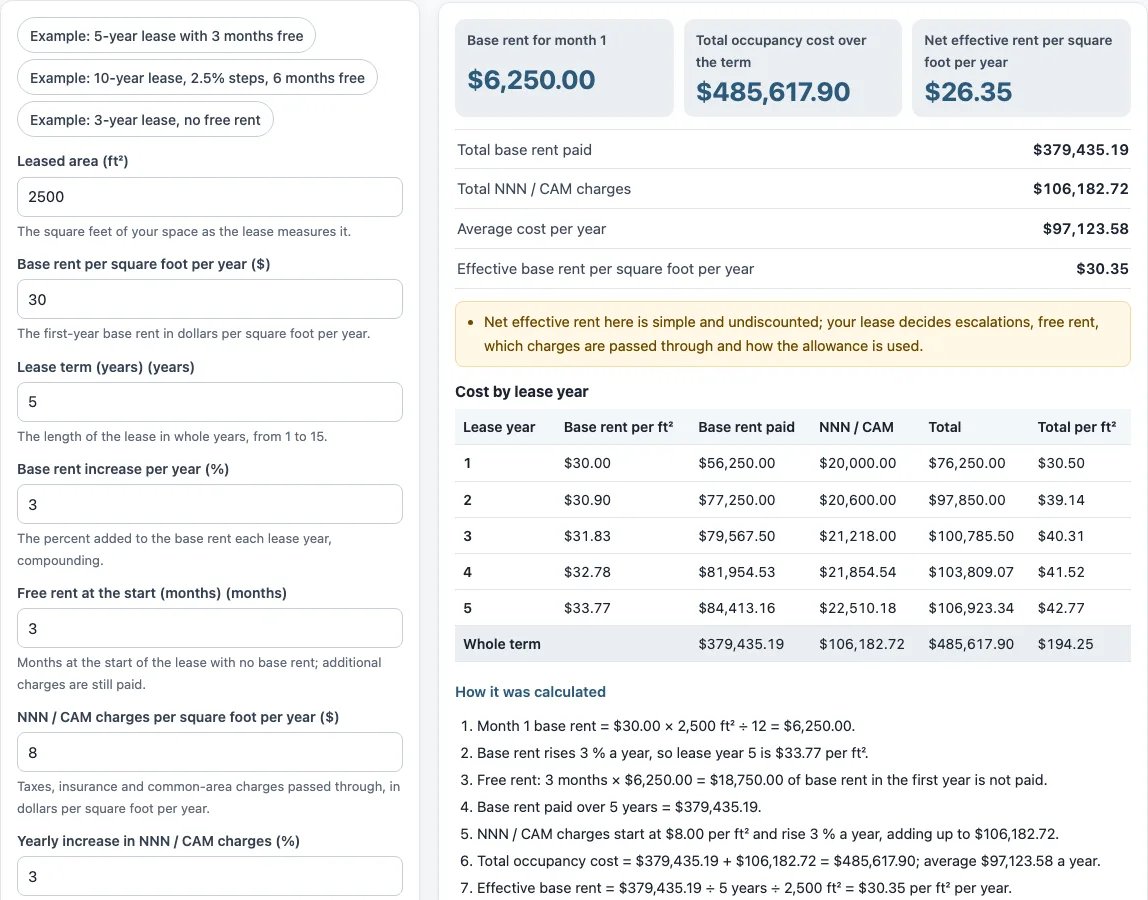This screenshot has height=900, width=1148.
Task: Select year 5 total per ft² $42.77
Action: coord(1061,608)
